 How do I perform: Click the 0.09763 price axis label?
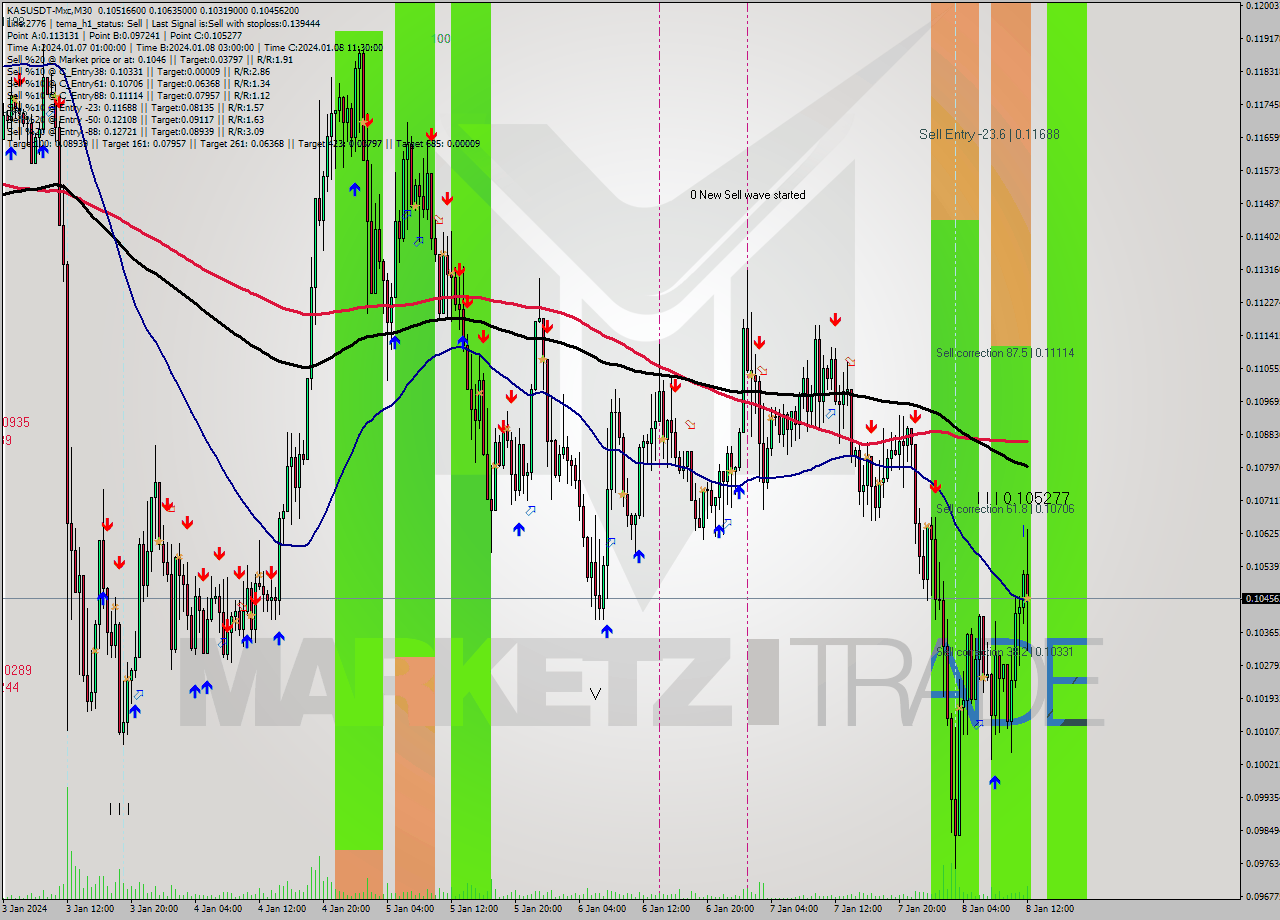(x=1262, y=863)
